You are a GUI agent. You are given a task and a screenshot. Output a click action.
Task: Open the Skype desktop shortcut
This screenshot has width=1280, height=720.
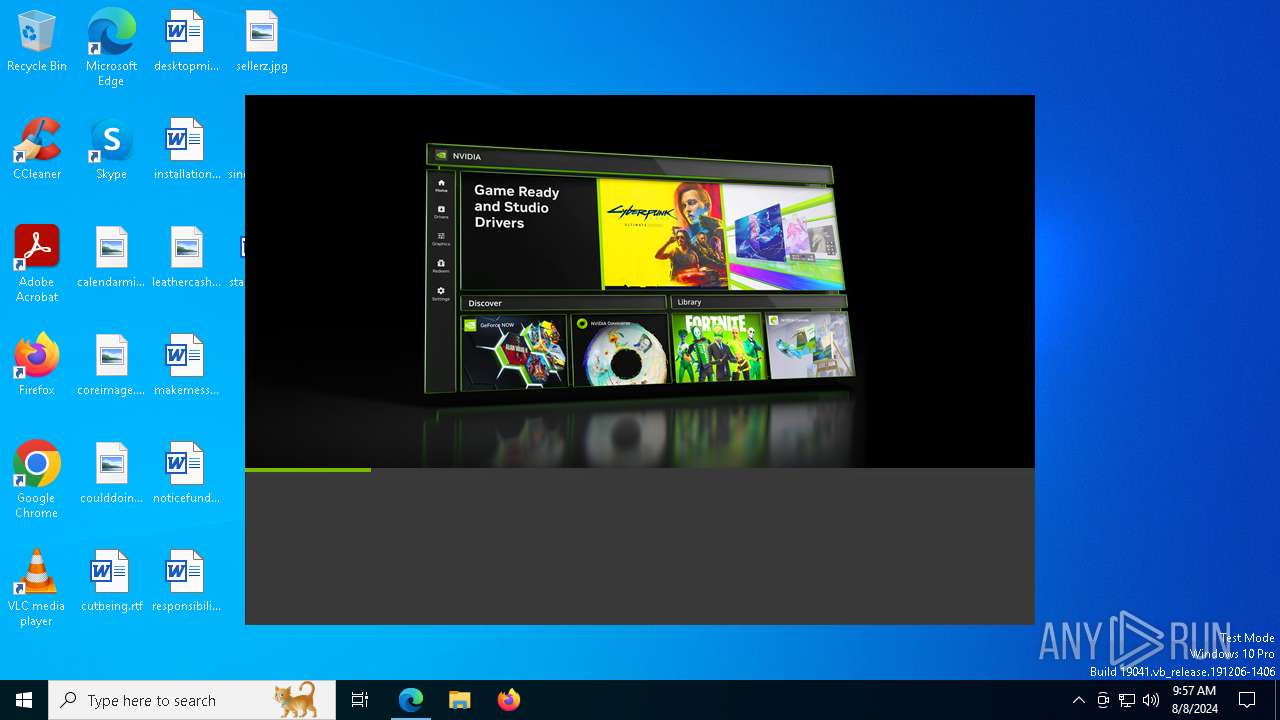point(111,150)
